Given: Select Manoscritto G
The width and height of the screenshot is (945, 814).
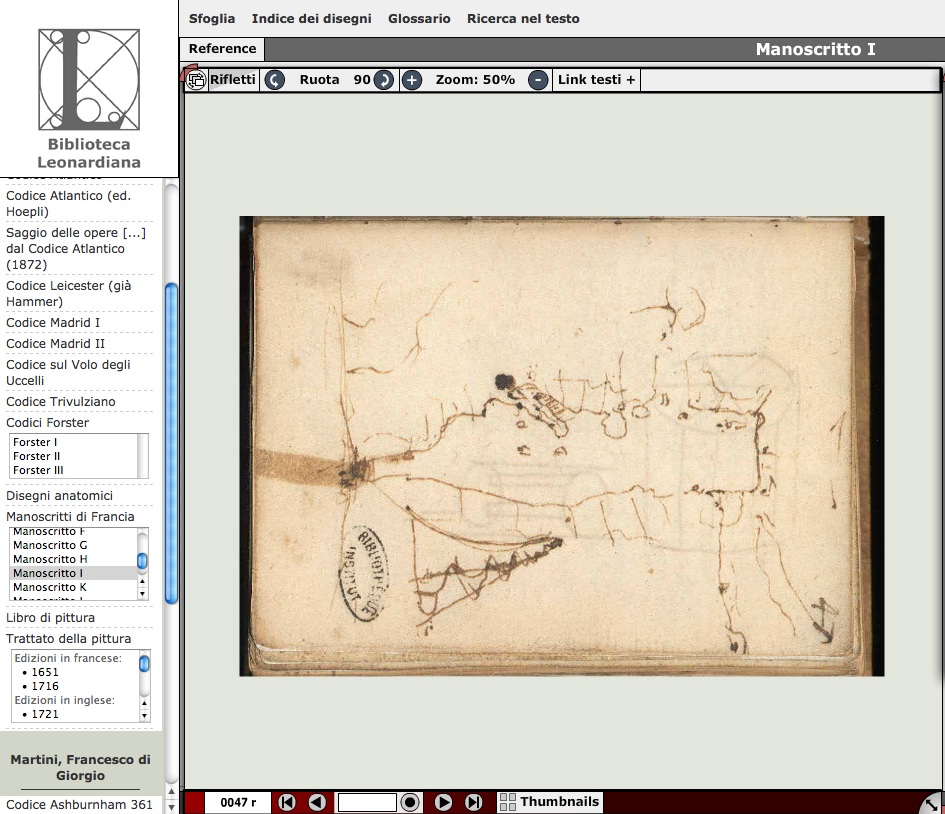Looking at the screenshot, I should [50, 545].
